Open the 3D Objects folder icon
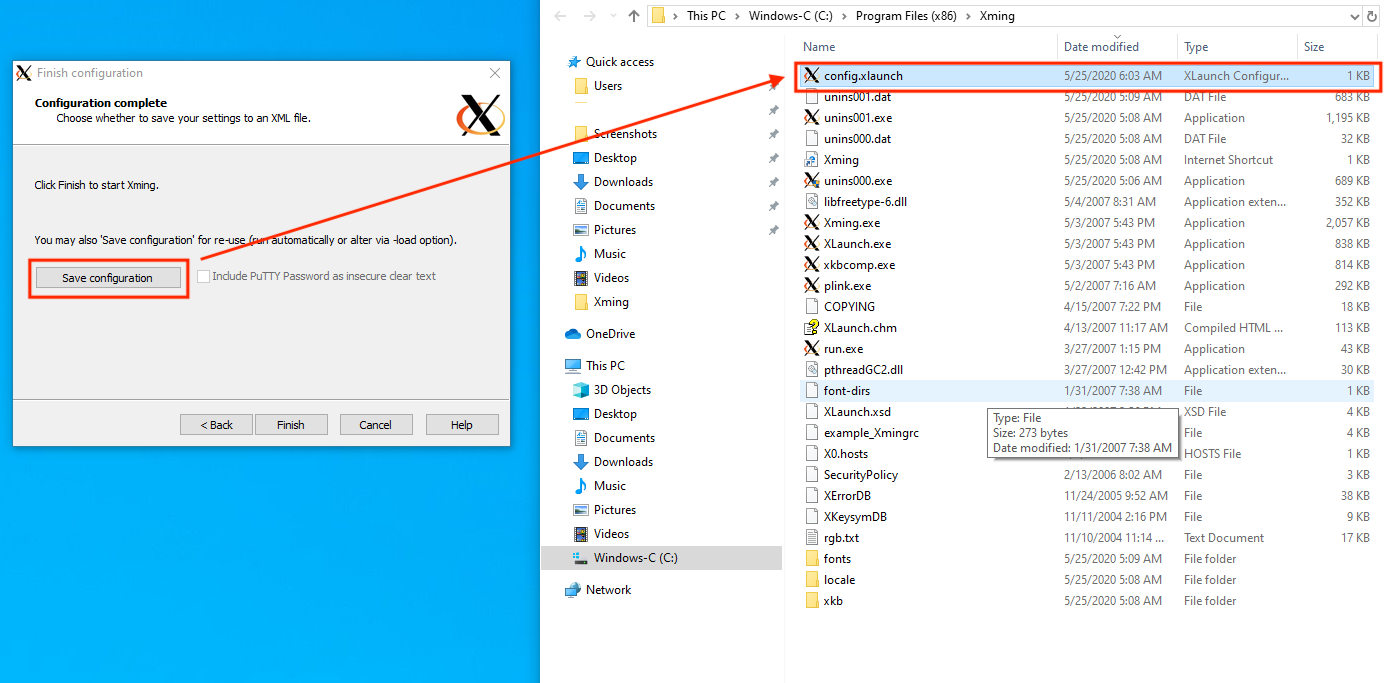1390x683 pixels. coord(581,390)
